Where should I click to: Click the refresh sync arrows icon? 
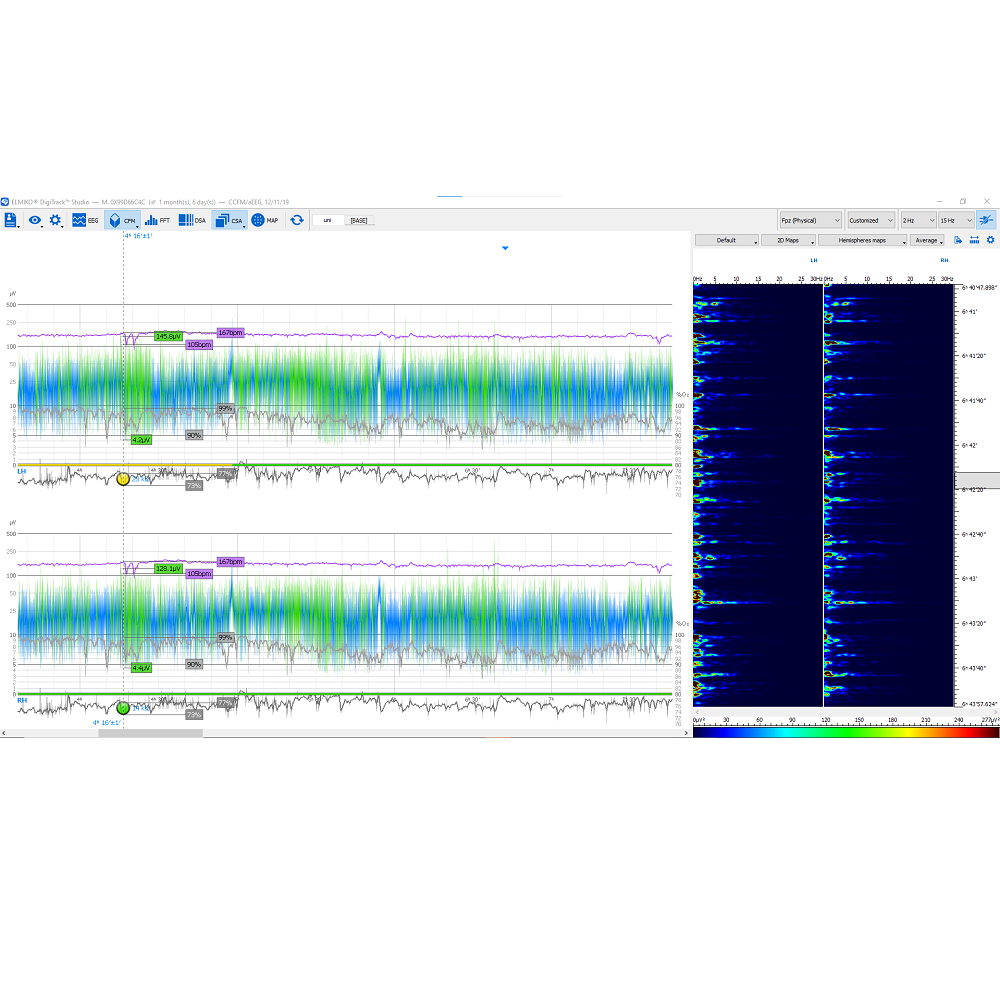(x=297, y=220)
